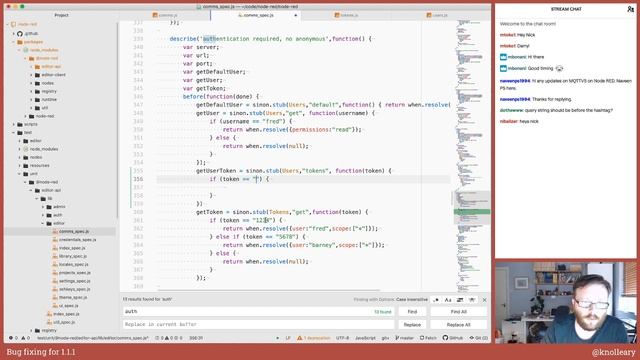This screenshot has height=360, width=640.
Task: Expand the .github folder
Action: (13, 33)
